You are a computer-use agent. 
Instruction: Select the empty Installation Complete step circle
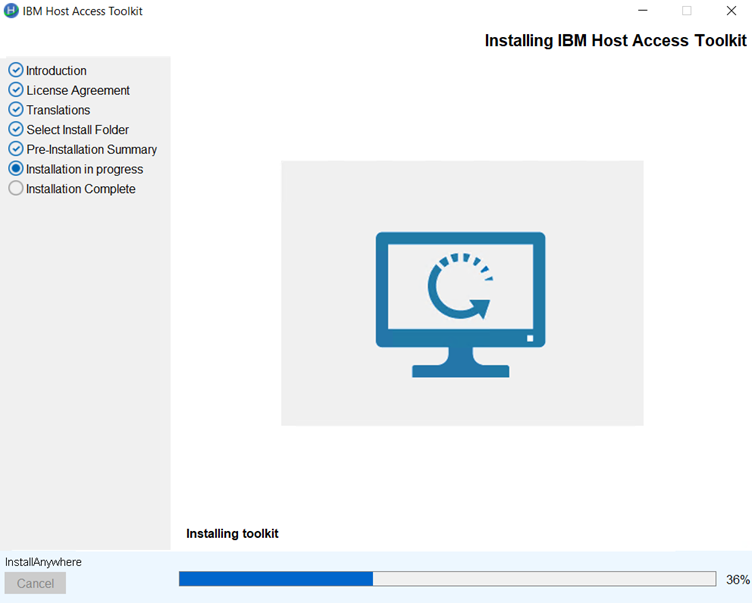[x=15, y=188]
